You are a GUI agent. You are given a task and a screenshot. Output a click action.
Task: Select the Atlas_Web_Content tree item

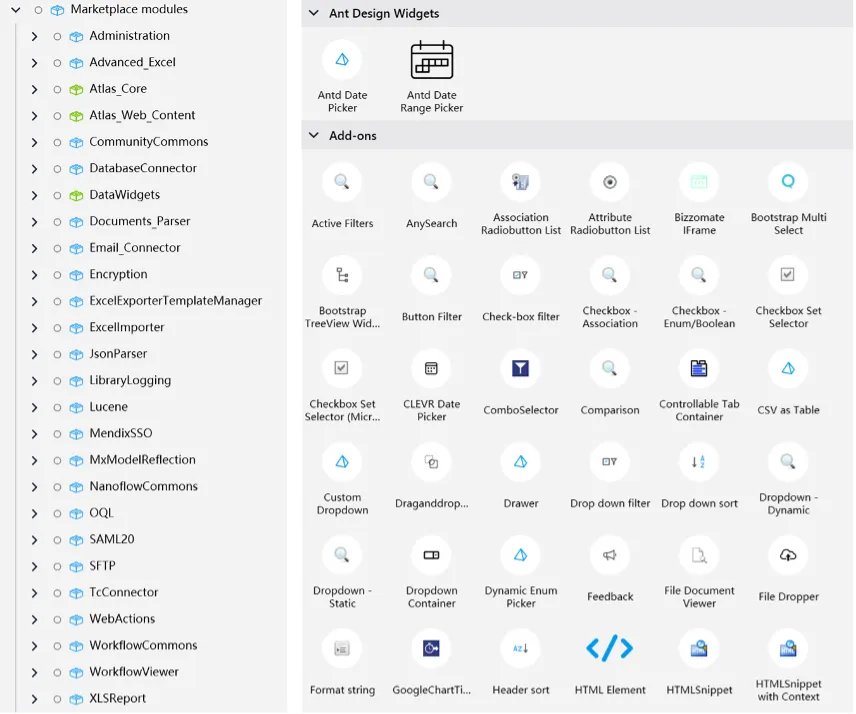[x=142, y=115]
